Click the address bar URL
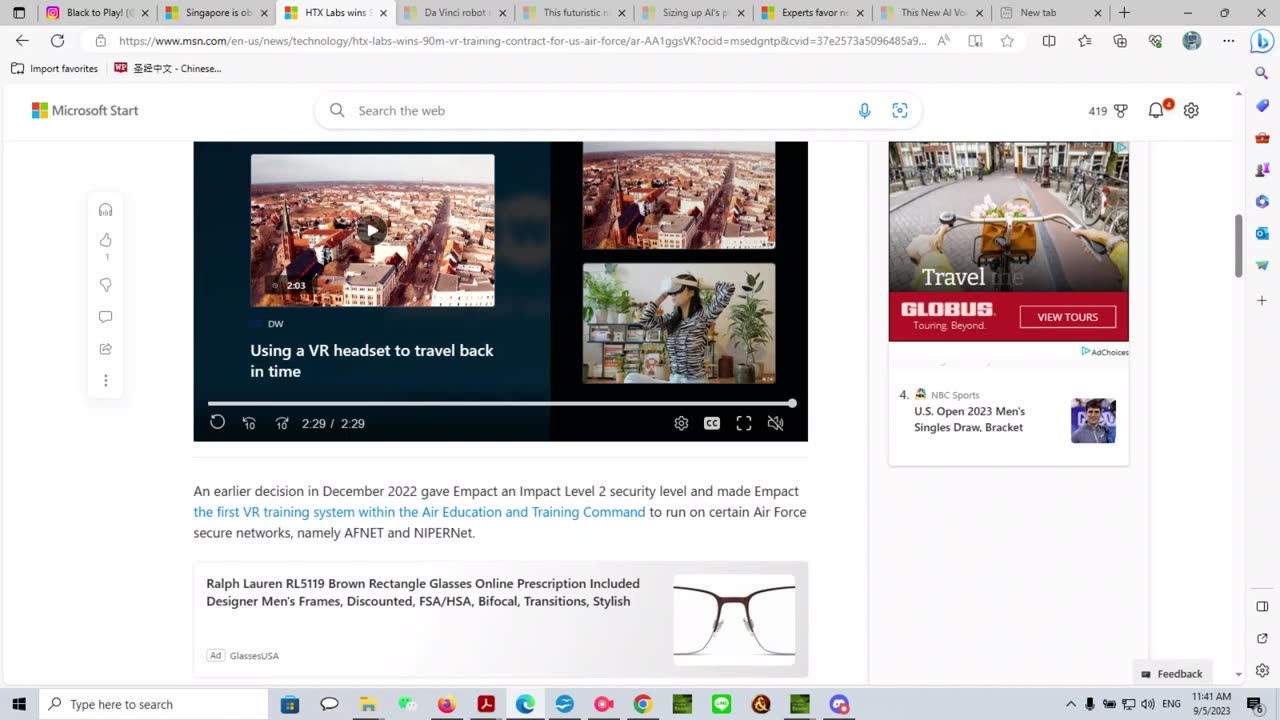The image size is (1280, 720). tap(522, 41)
